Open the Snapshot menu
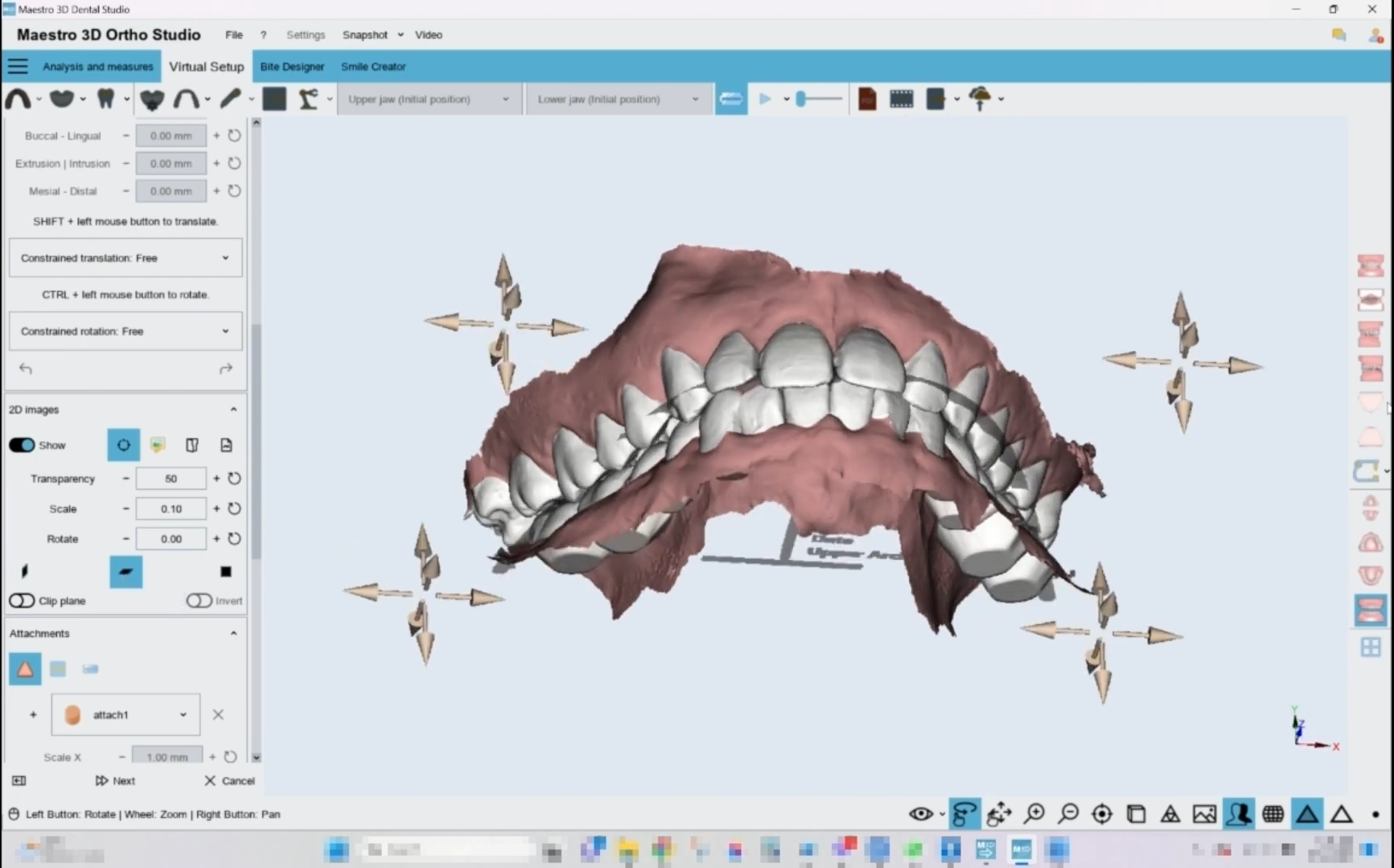This screenshot has height=868, width=1394. pos(365,35)
